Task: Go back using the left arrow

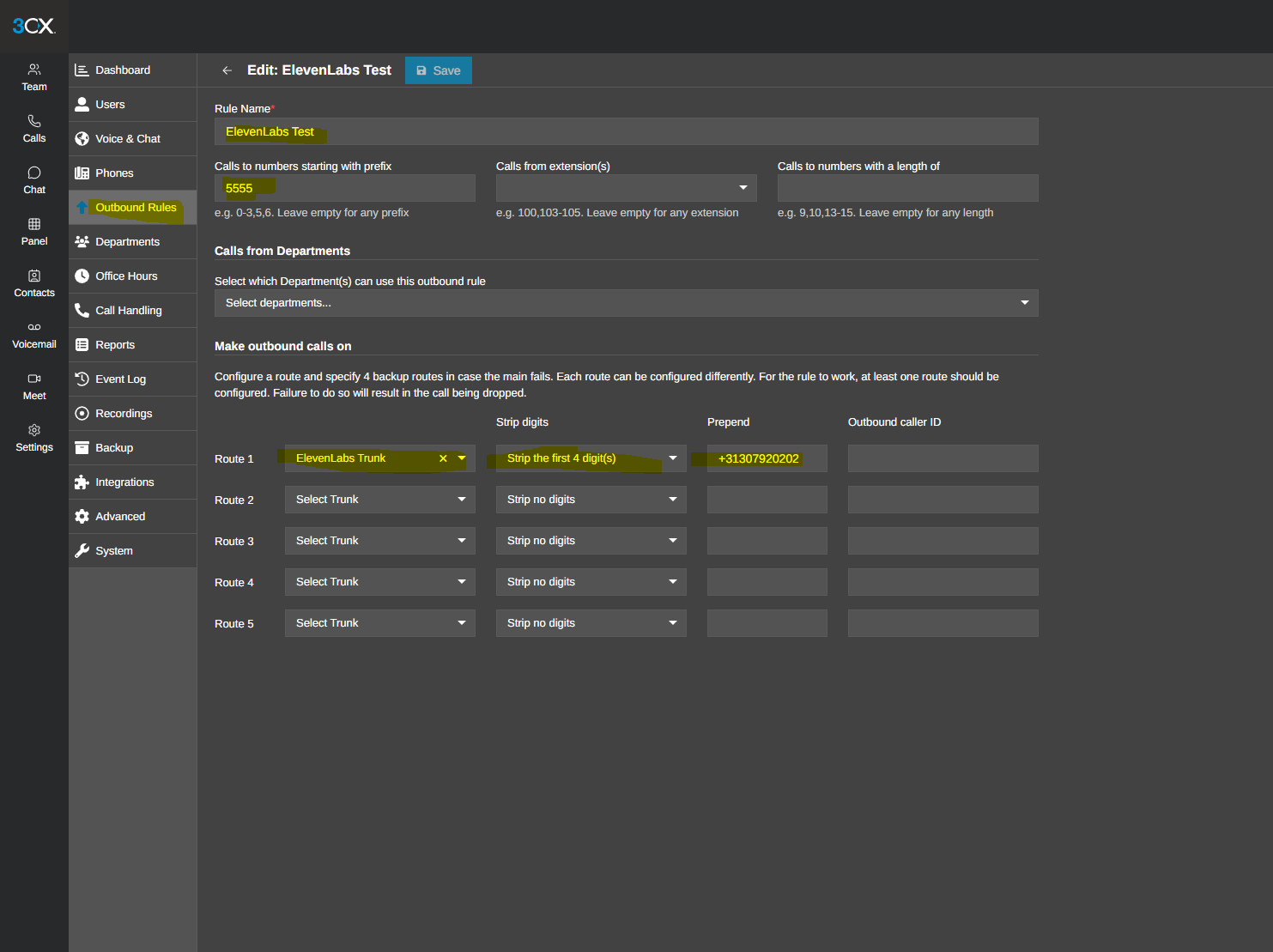Action: [227, 70]
